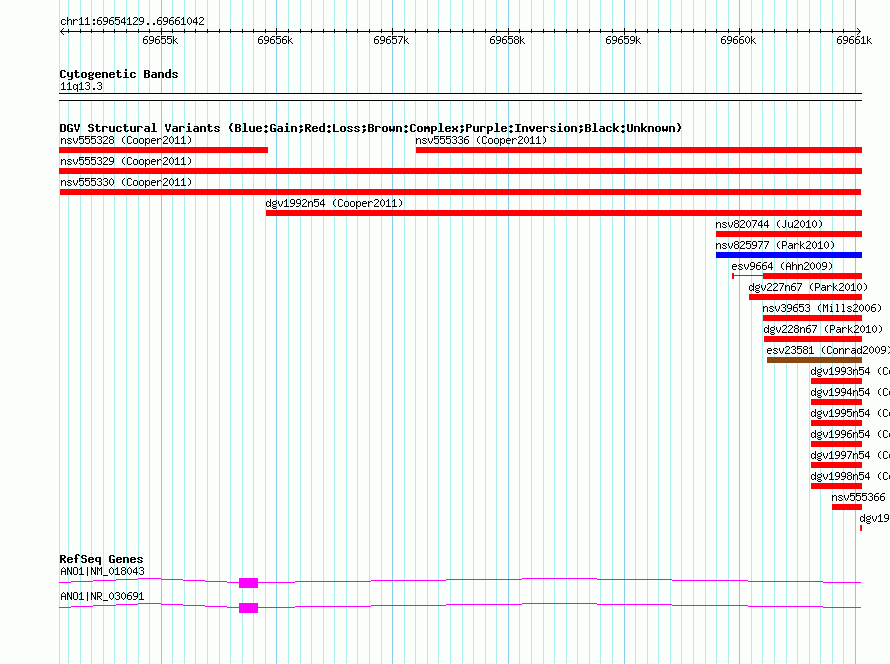Click the red bar under nsv555329

click(460, 171)
